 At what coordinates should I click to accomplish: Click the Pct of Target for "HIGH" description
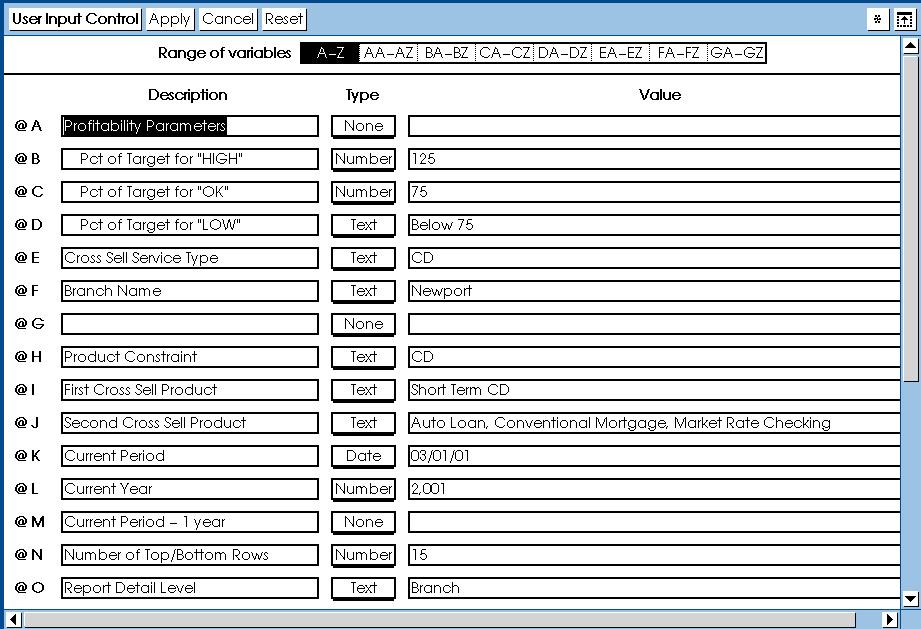(190, 159)
